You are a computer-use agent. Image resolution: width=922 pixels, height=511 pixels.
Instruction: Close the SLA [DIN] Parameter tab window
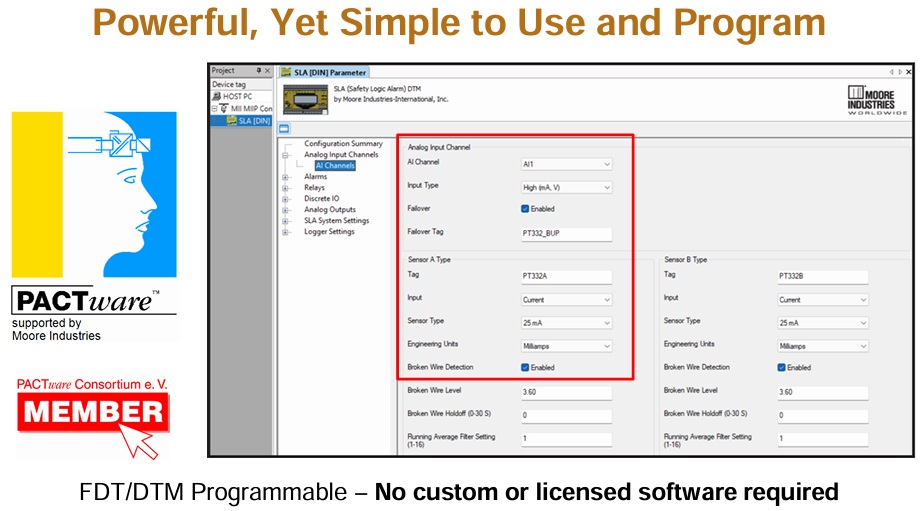point(908,72)
